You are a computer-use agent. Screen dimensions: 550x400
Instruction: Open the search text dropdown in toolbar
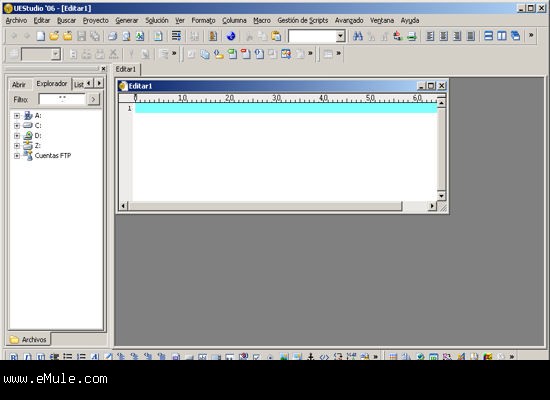click(340, 36)
